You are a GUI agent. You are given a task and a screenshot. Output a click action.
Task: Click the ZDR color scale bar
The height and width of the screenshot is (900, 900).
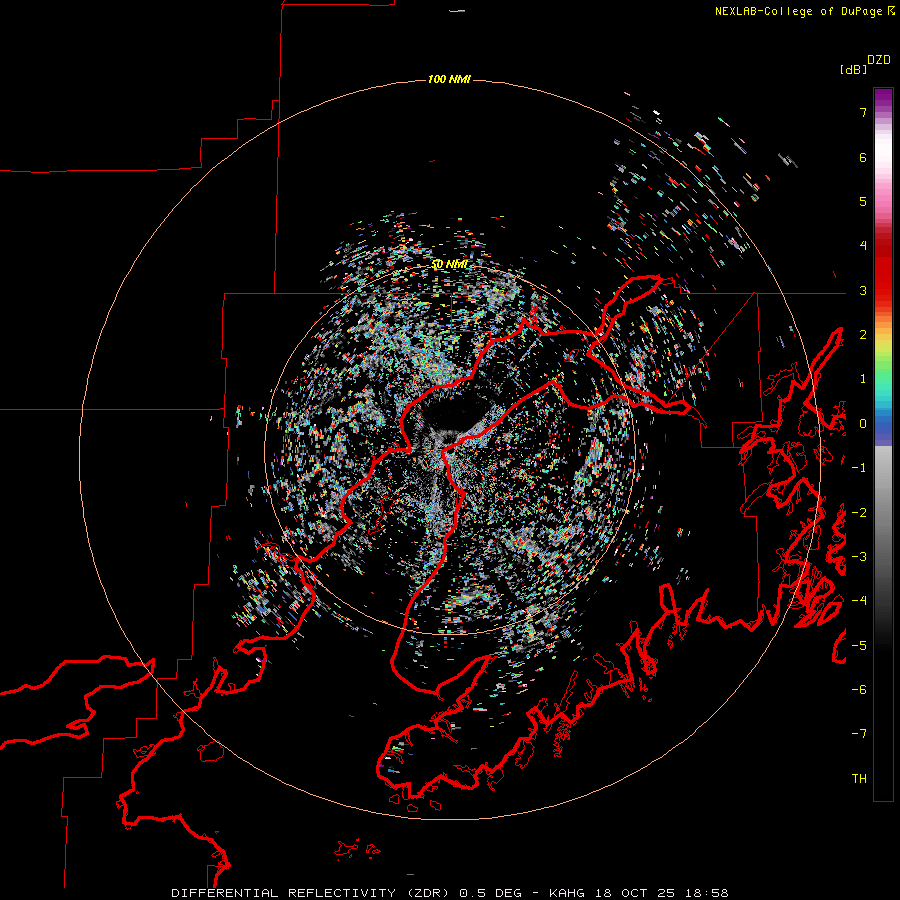(883, 444)
